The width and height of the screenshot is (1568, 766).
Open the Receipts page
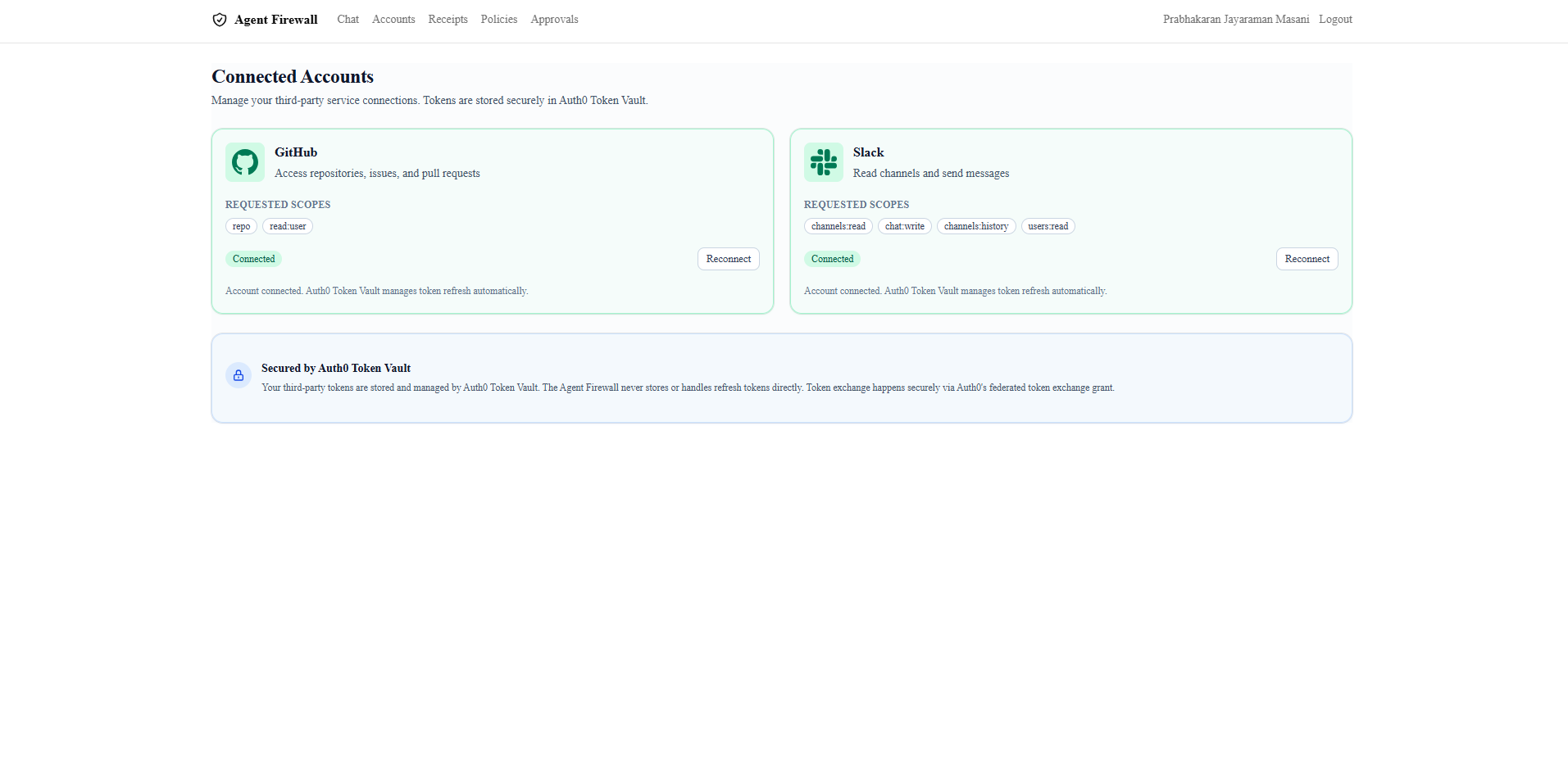pos(448,20)
